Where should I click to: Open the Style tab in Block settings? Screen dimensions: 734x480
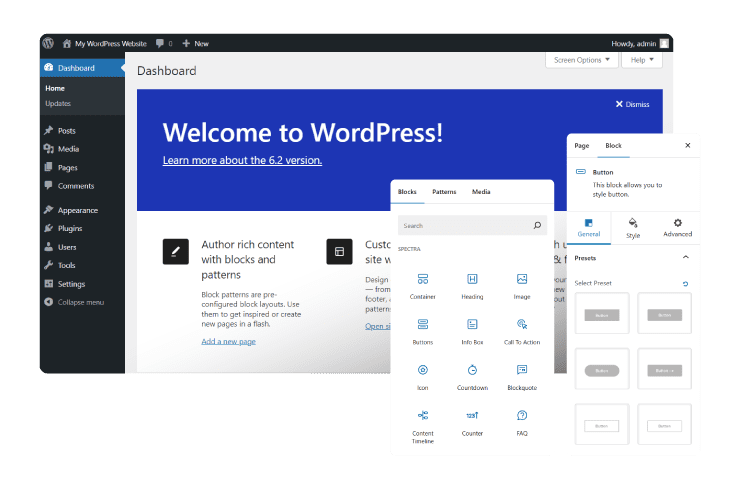coord(633,227)
